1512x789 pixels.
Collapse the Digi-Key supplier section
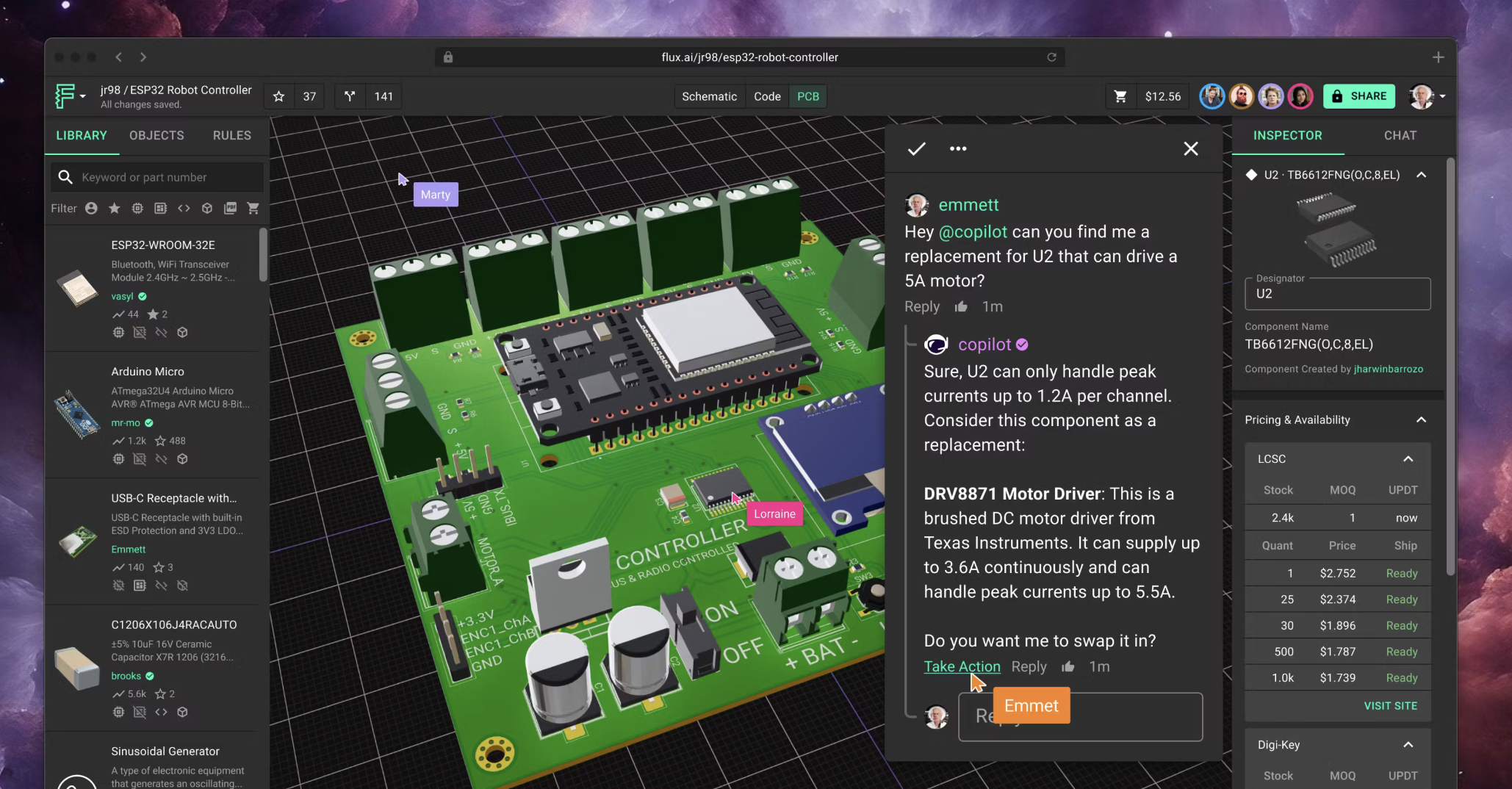1408,745
